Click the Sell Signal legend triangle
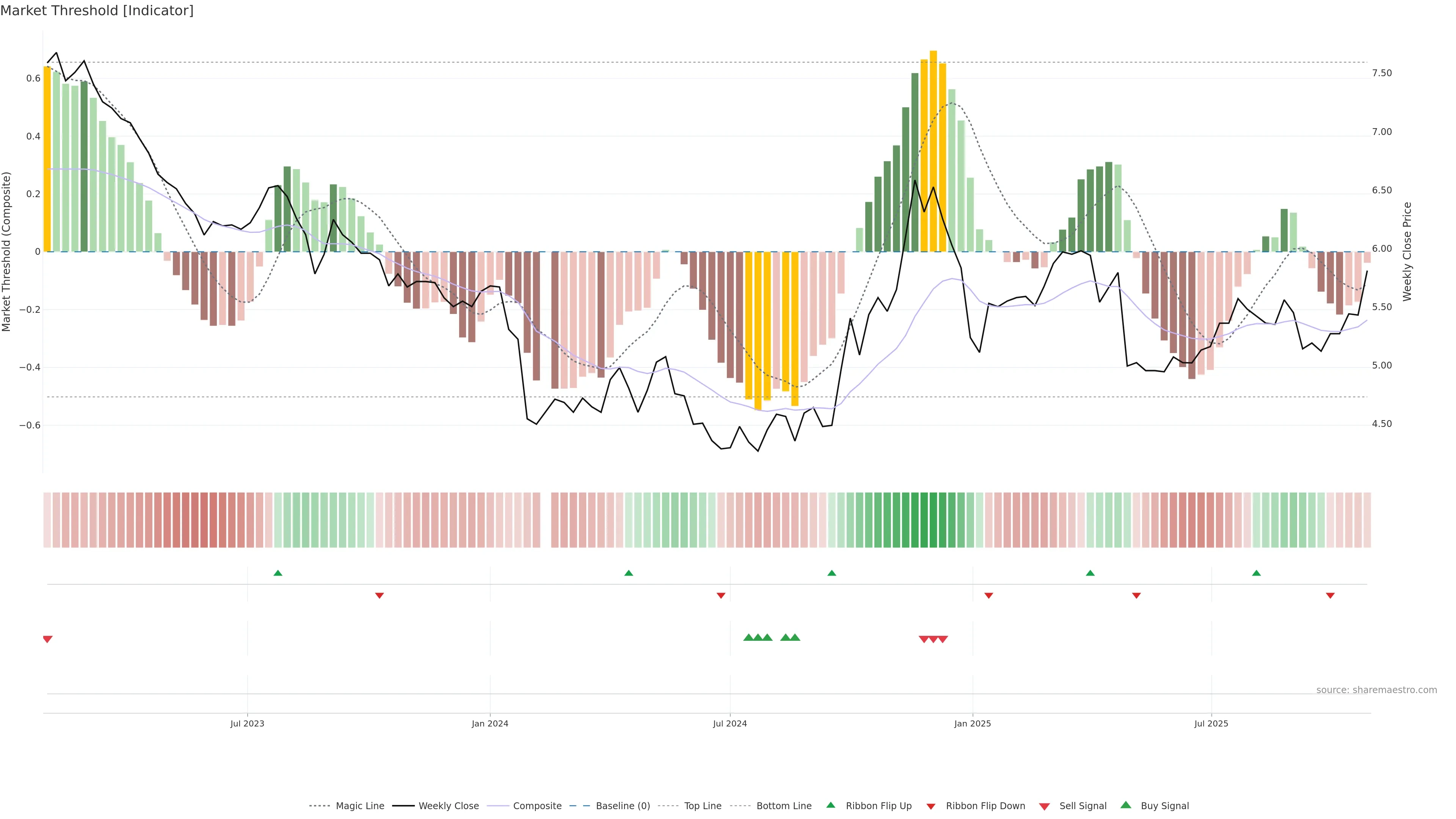1456x819 pixels. point(1044,806)
